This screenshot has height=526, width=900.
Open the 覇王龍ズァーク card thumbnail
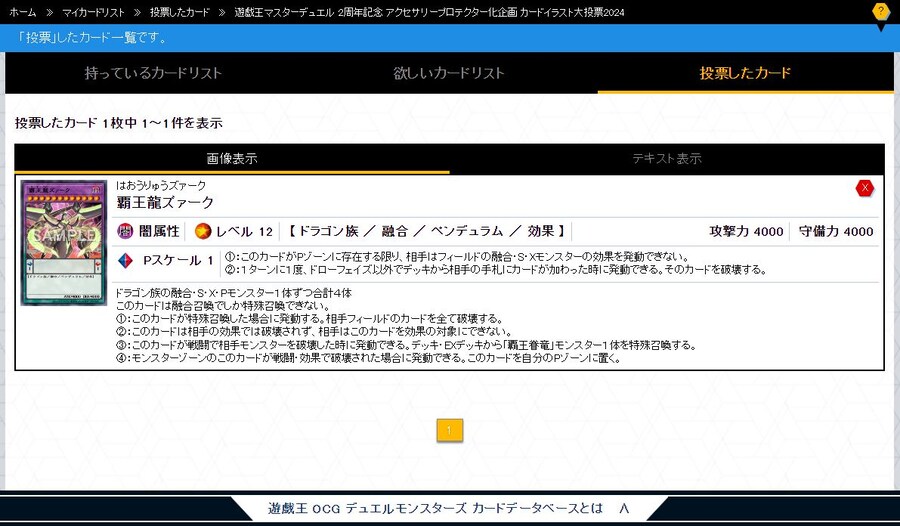coord(64,243)
